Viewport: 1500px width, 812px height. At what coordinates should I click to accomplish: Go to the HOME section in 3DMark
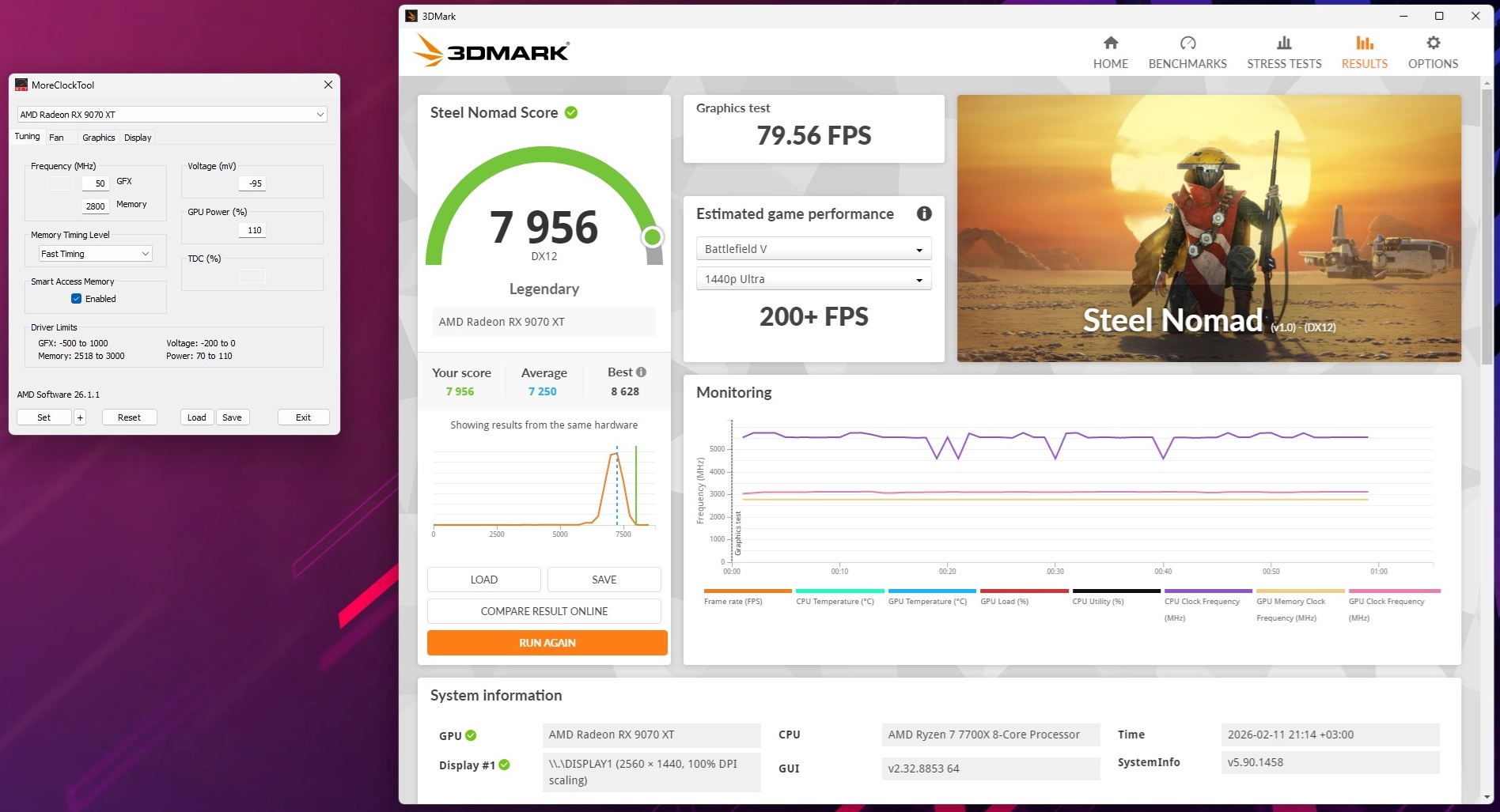point(1111,53)
